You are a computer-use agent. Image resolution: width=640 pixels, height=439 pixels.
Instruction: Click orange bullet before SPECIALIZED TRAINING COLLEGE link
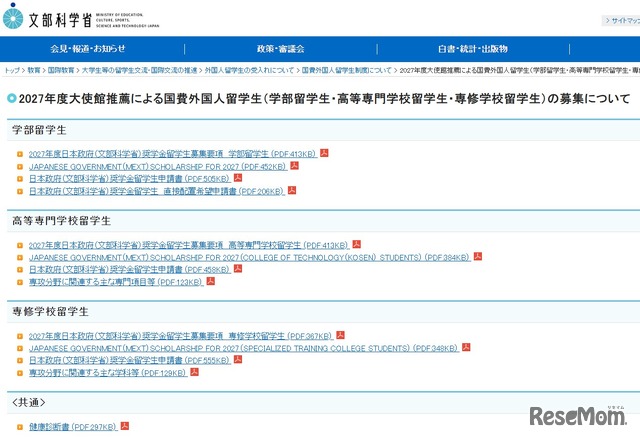pyautogui.click(x=20, y=348)
